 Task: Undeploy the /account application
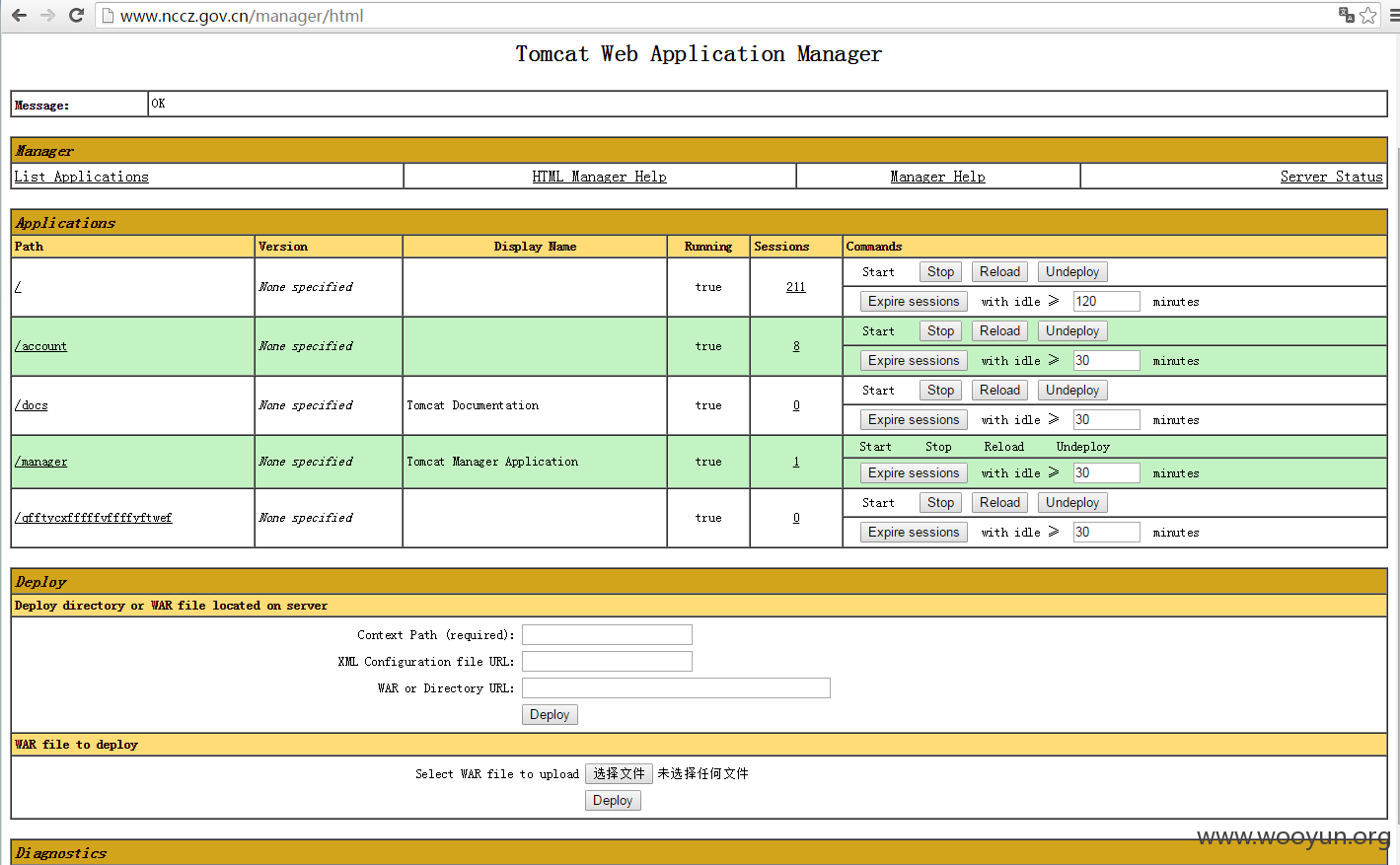(x=1072, y=331)
